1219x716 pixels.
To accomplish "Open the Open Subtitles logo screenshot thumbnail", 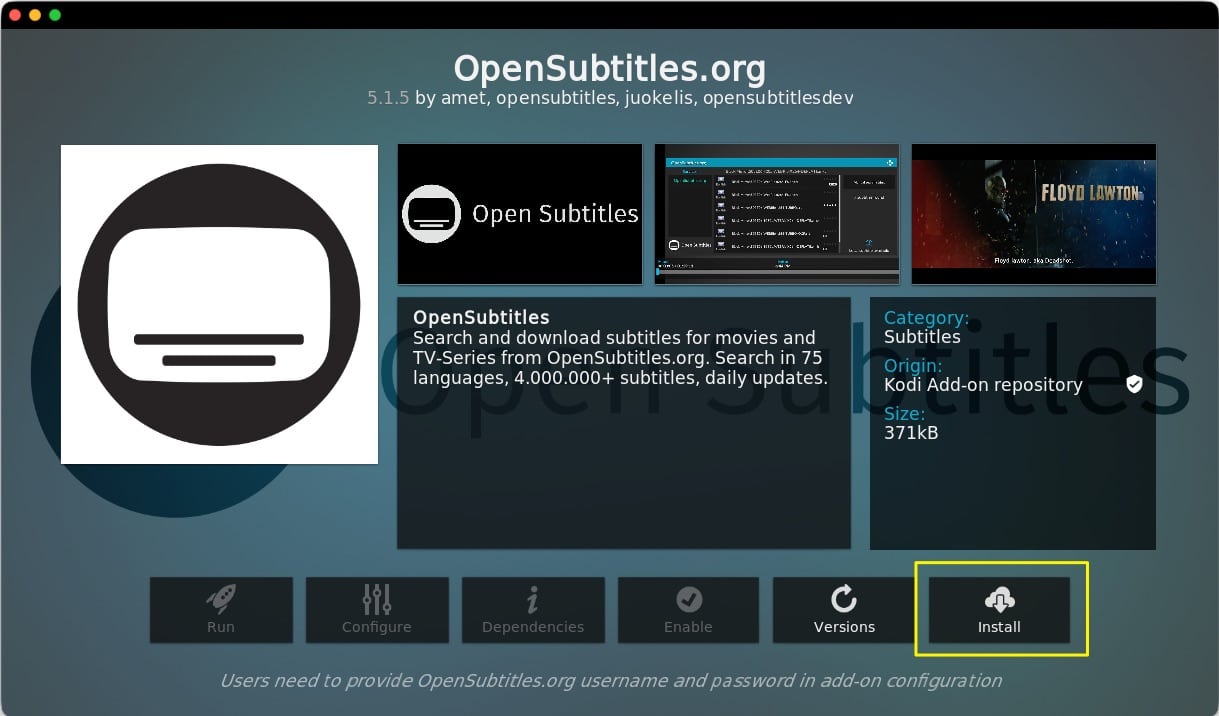I will click(x=520, y=214).
